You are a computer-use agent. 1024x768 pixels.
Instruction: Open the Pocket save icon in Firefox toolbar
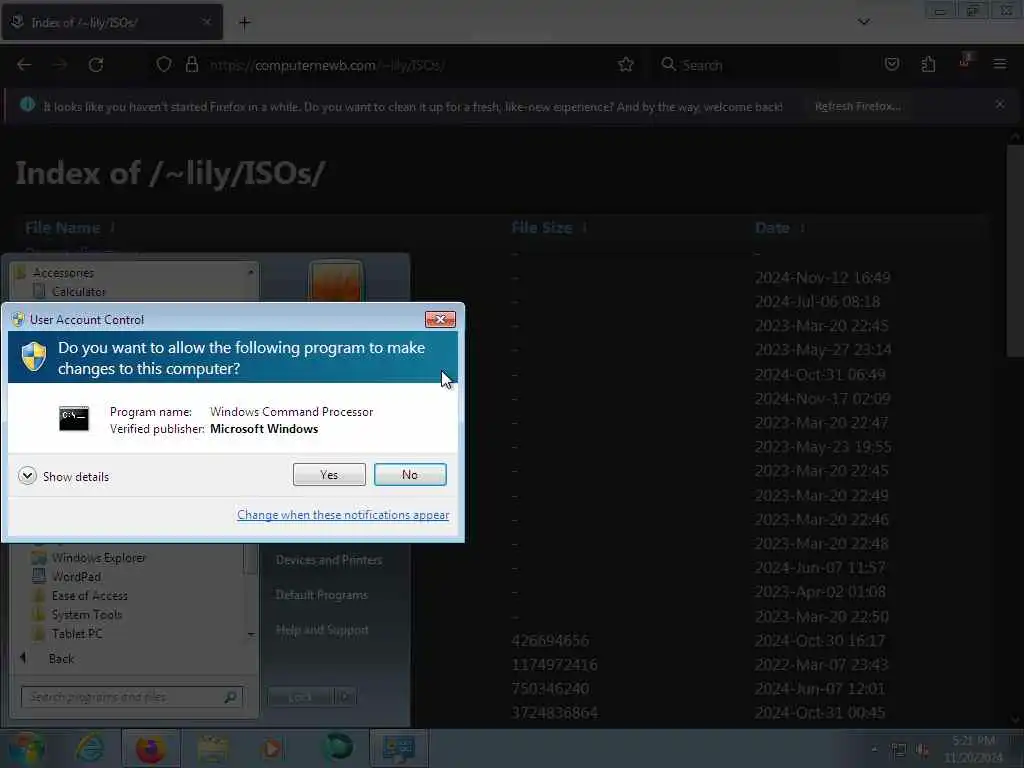pyautogui.click(x=891, y=64)
